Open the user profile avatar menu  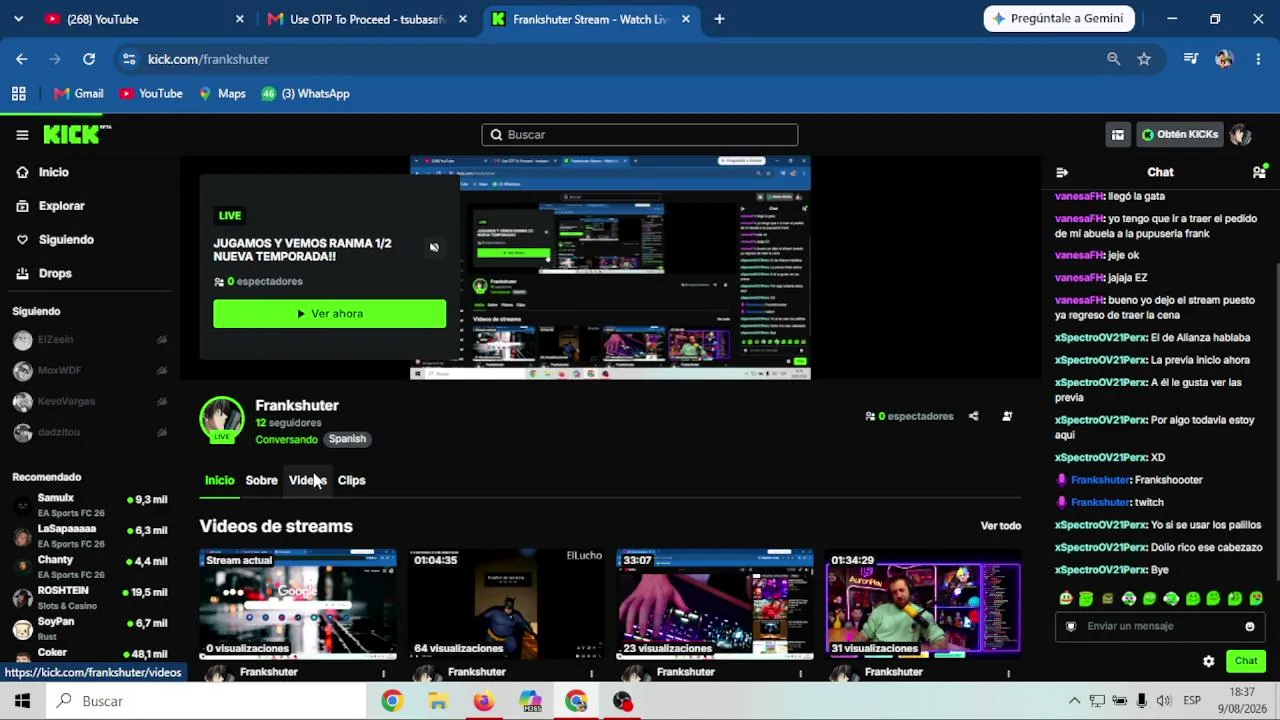[x=1241, y=135]
